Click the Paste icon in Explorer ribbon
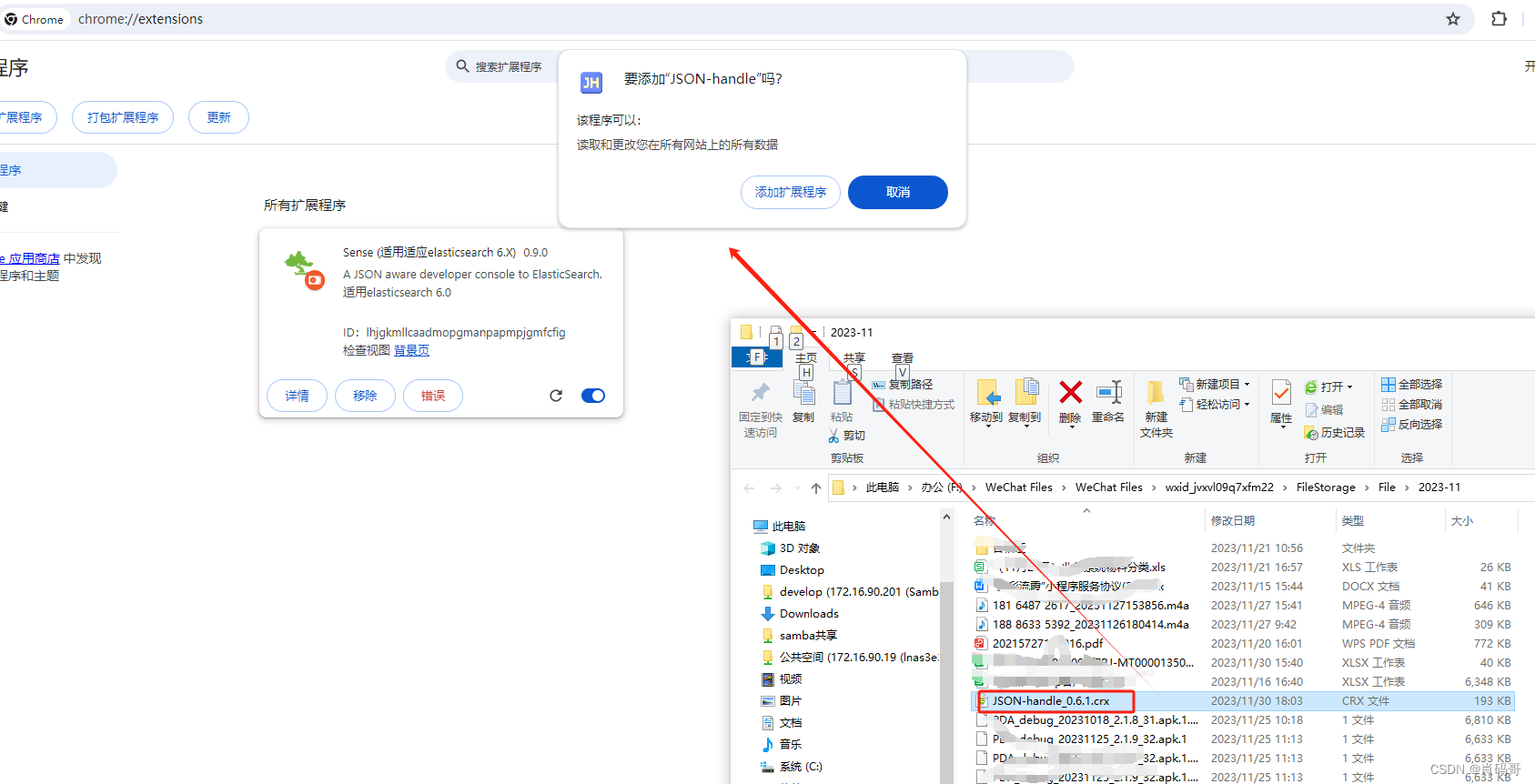The width and height of the screenshot is (1535, 784). point(842,393)
